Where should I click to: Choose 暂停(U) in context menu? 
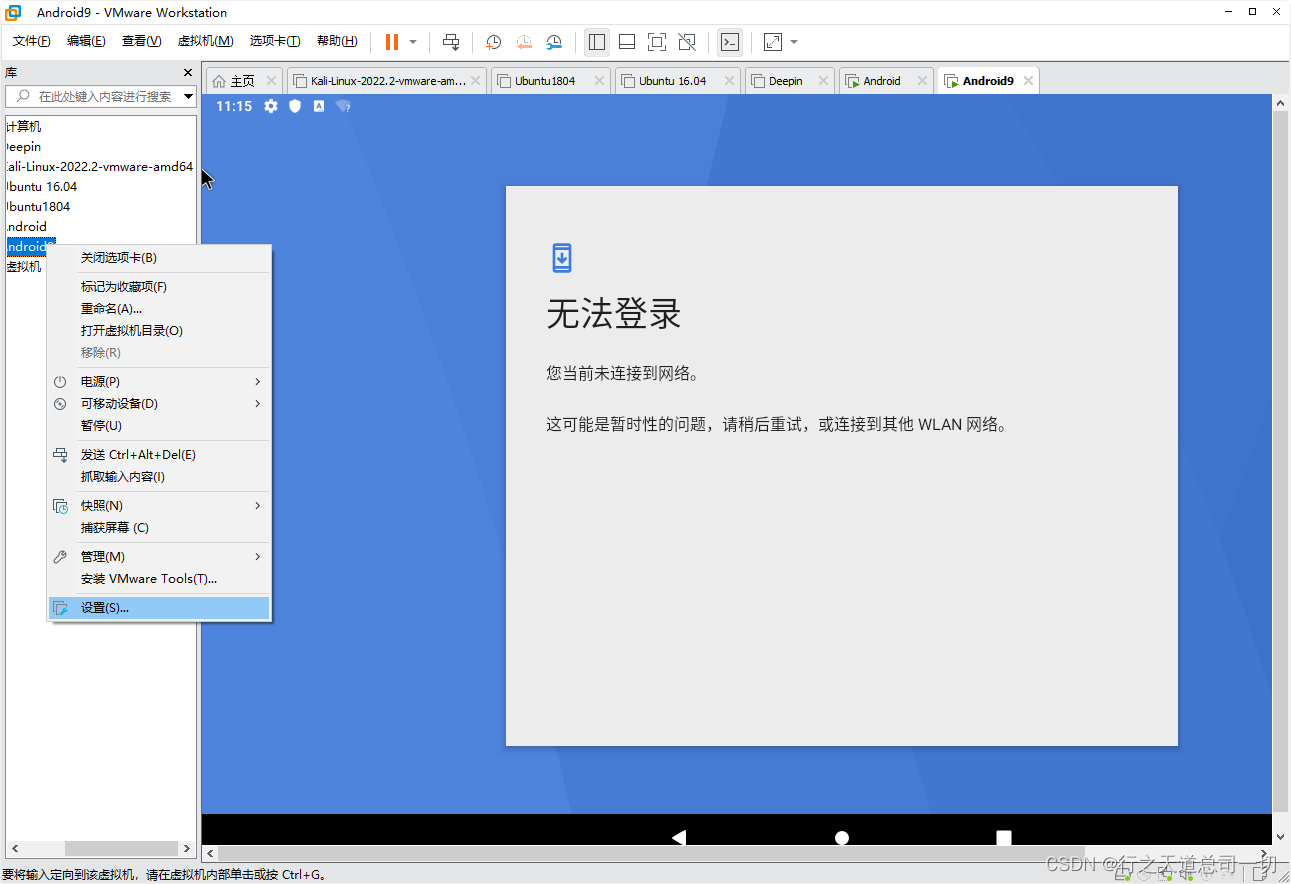pyautogui.click(x=159, y=426)
